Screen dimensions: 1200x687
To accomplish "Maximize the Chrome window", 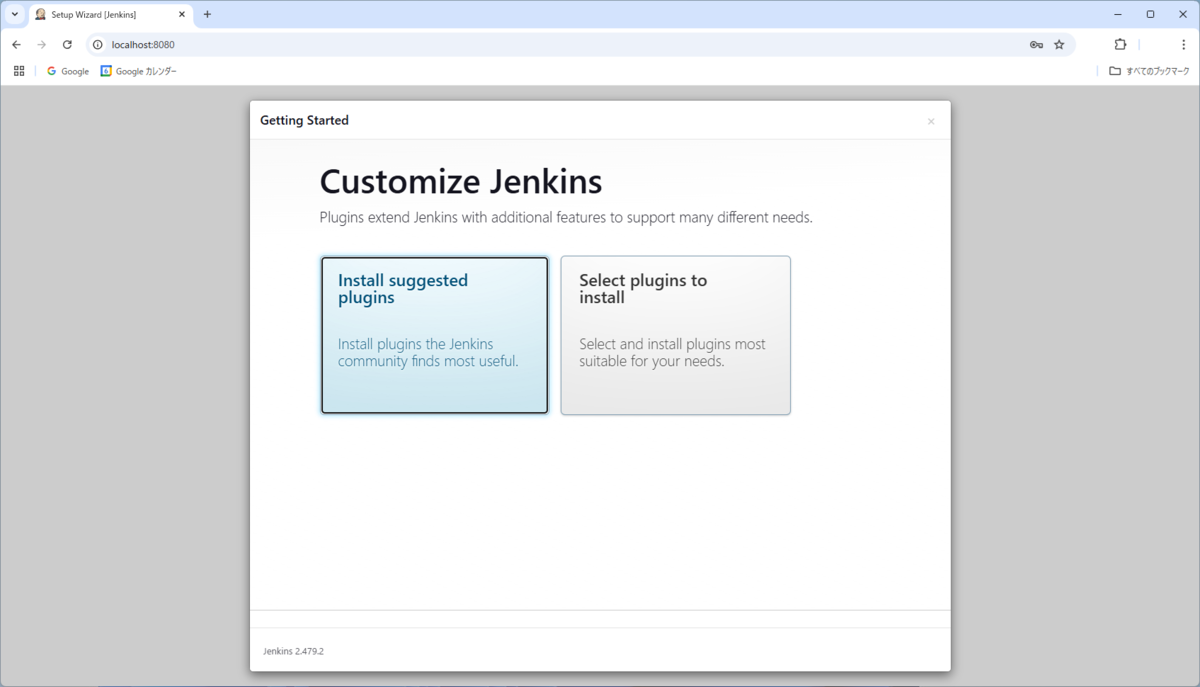I will (1150, 14).
